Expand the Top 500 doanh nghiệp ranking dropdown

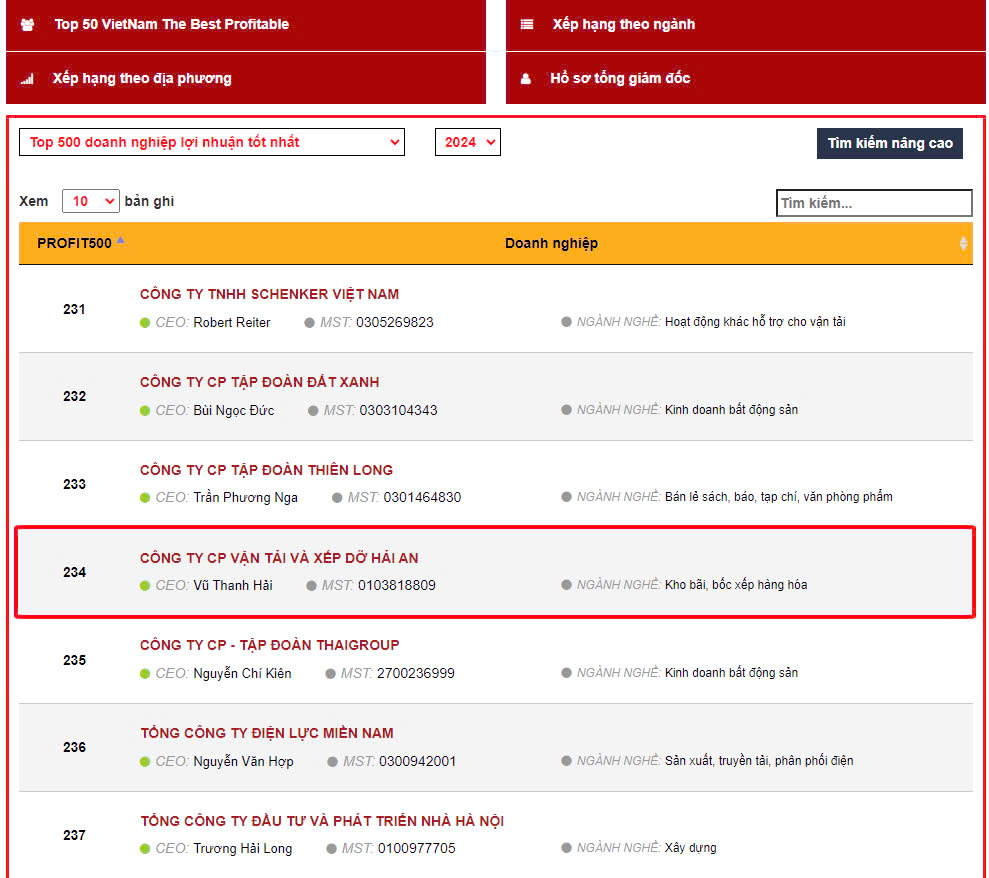(x=212, y=142)
